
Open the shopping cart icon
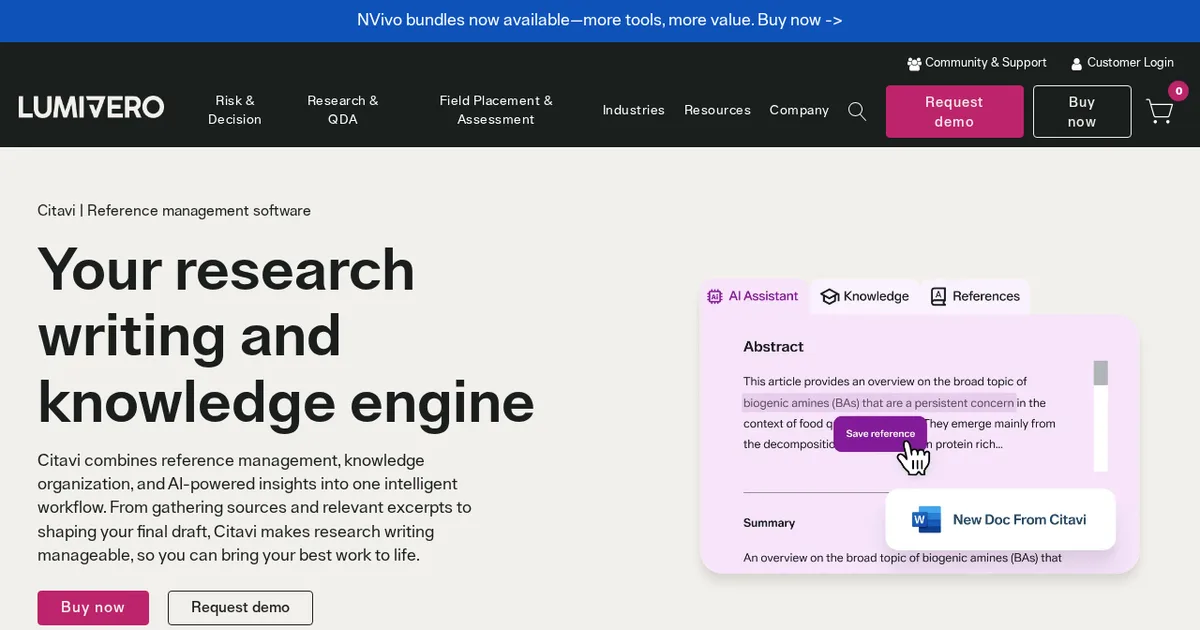(1159, 111)
